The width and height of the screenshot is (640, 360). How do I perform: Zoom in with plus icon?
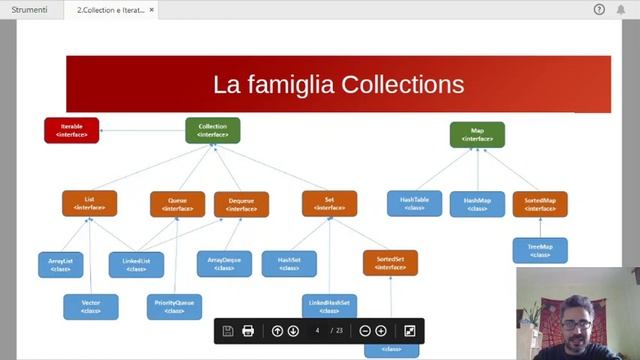[381, 331]
